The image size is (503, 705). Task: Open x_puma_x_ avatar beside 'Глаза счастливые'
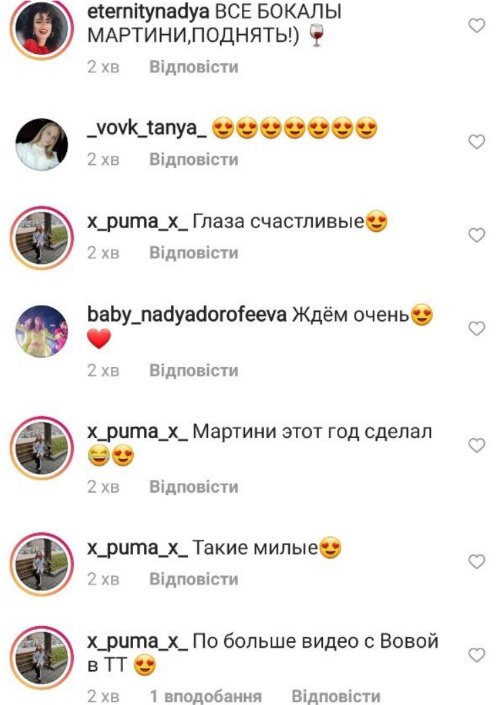pos(42,238)
